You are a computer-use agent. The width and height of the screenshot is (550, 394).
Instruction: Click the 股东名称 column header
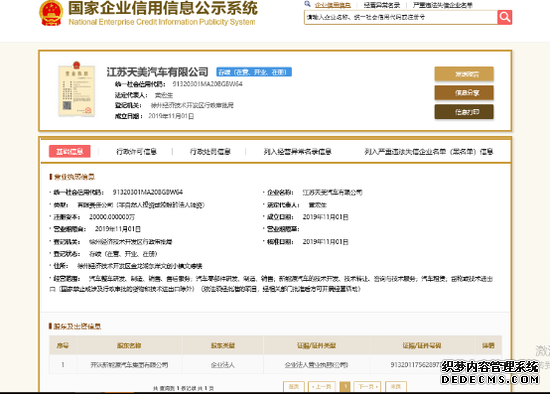tap(129, 346)
